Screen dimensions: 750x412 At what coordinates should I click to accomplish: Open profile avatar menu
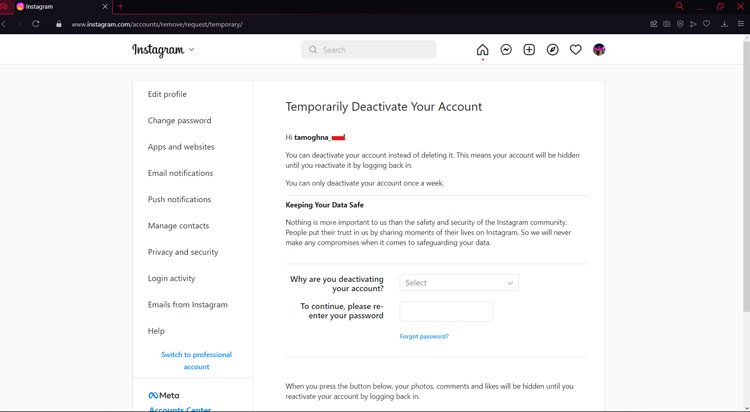coord(599,50)
